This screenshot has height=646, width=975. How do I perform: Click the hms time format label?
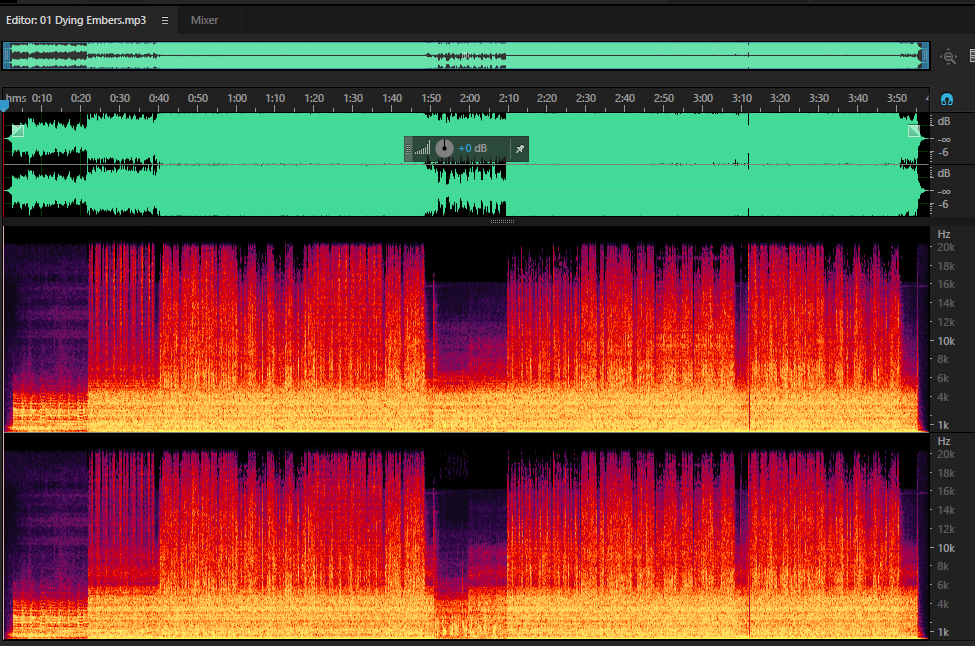[17, 98]
